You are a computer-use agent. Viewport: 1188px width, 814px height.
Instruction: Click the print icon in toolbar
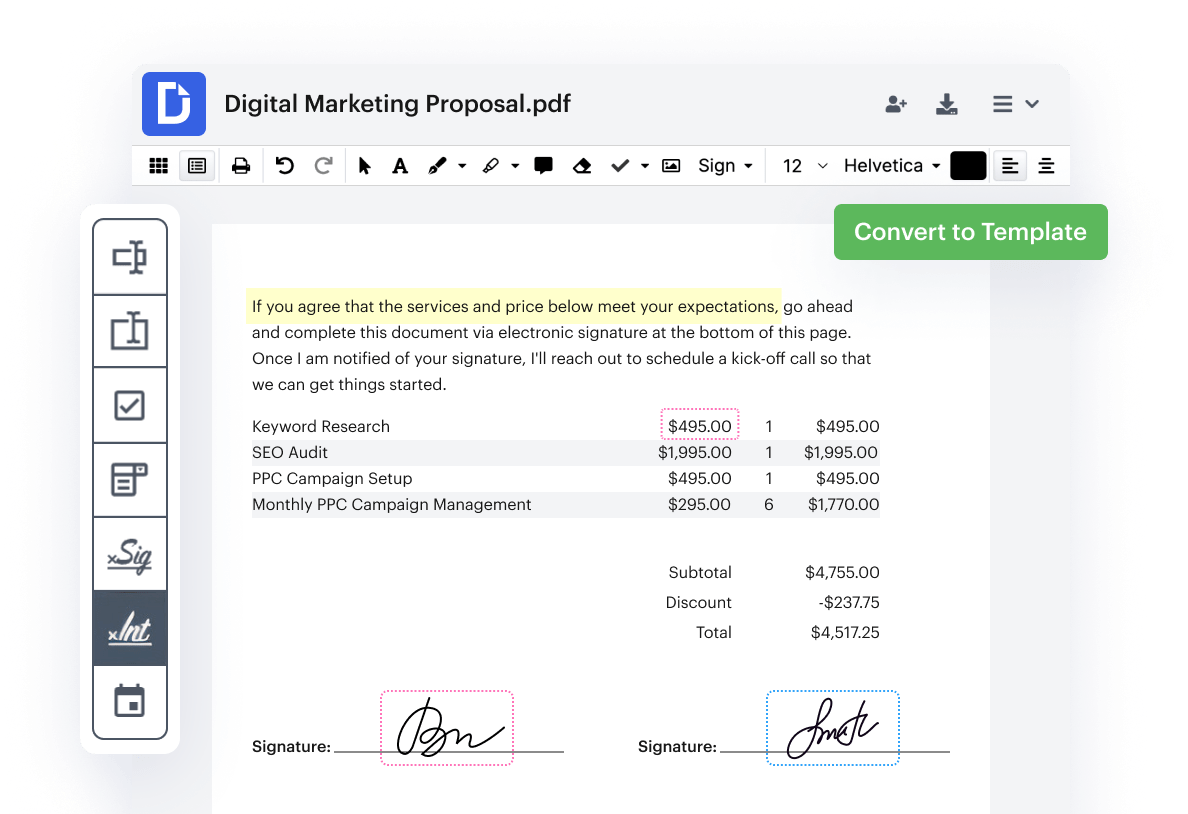(x=241, y=166)
